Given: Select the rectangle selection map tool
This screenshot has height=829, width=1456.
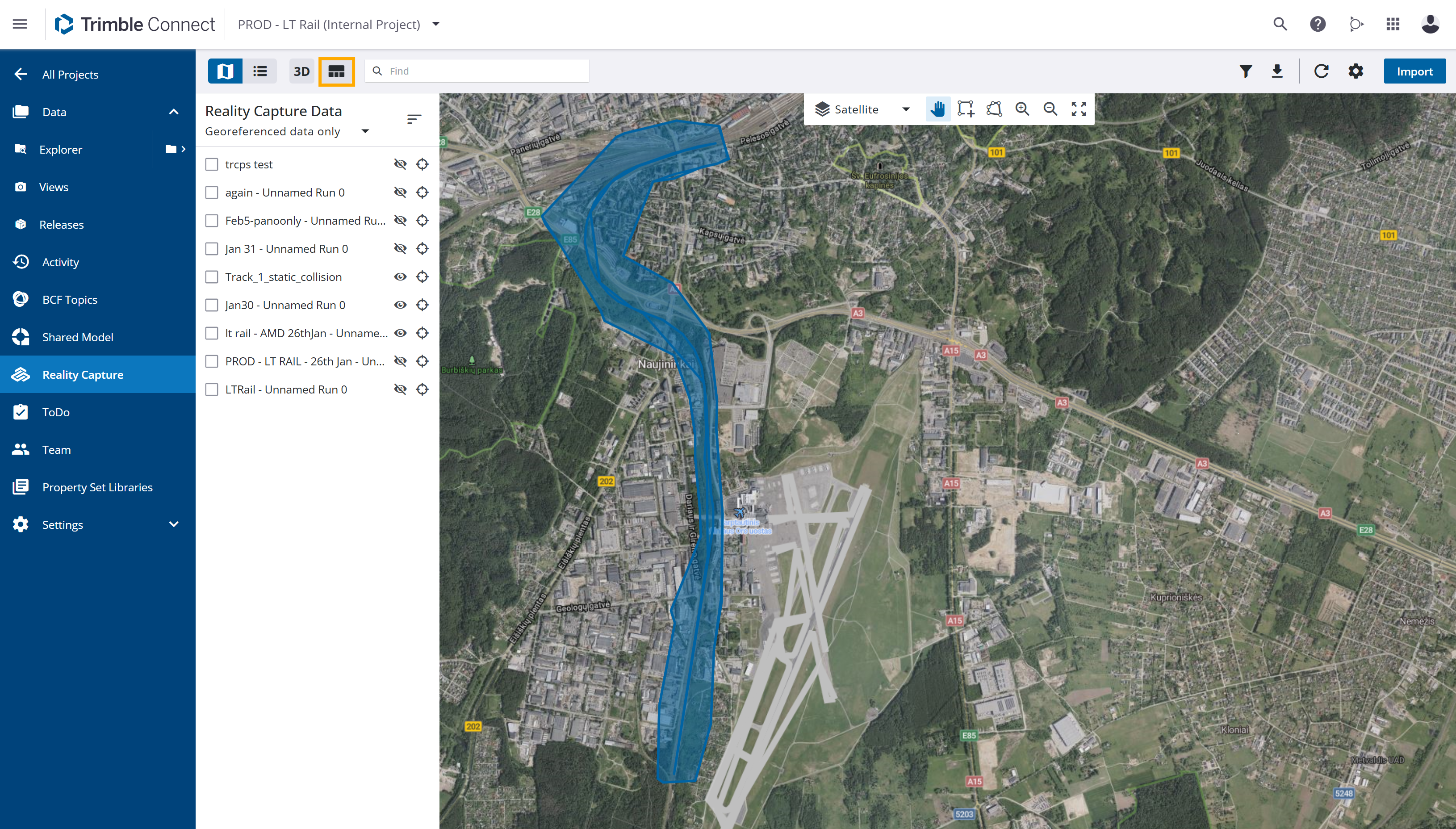Looking at the screenshot, I should tap(965, 109).
